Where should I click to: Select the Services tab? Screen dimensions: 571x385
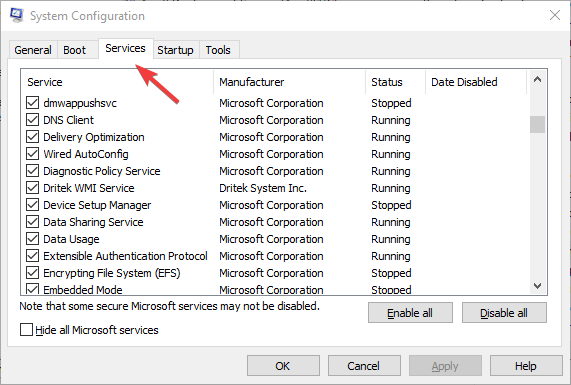coord(125,48)
